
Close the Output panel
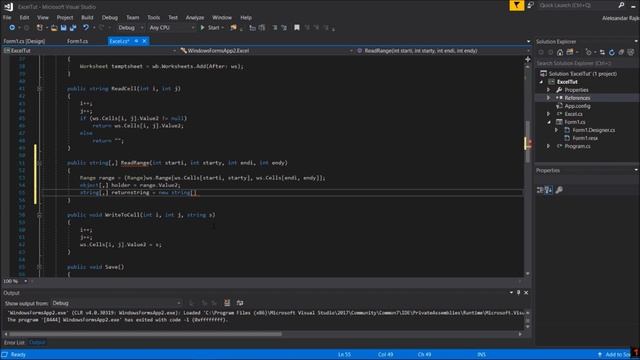click(x=526, y=293)
